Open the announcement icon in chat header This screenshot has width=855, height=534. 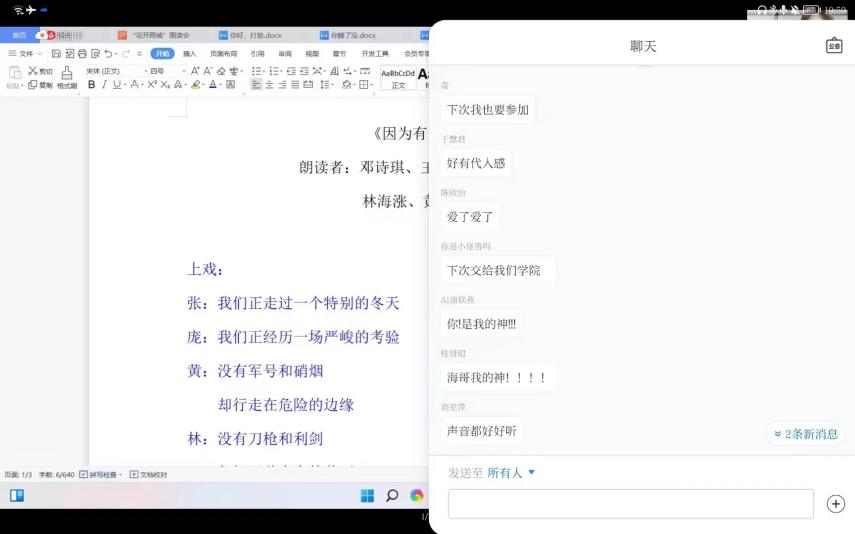pos(834,46)
